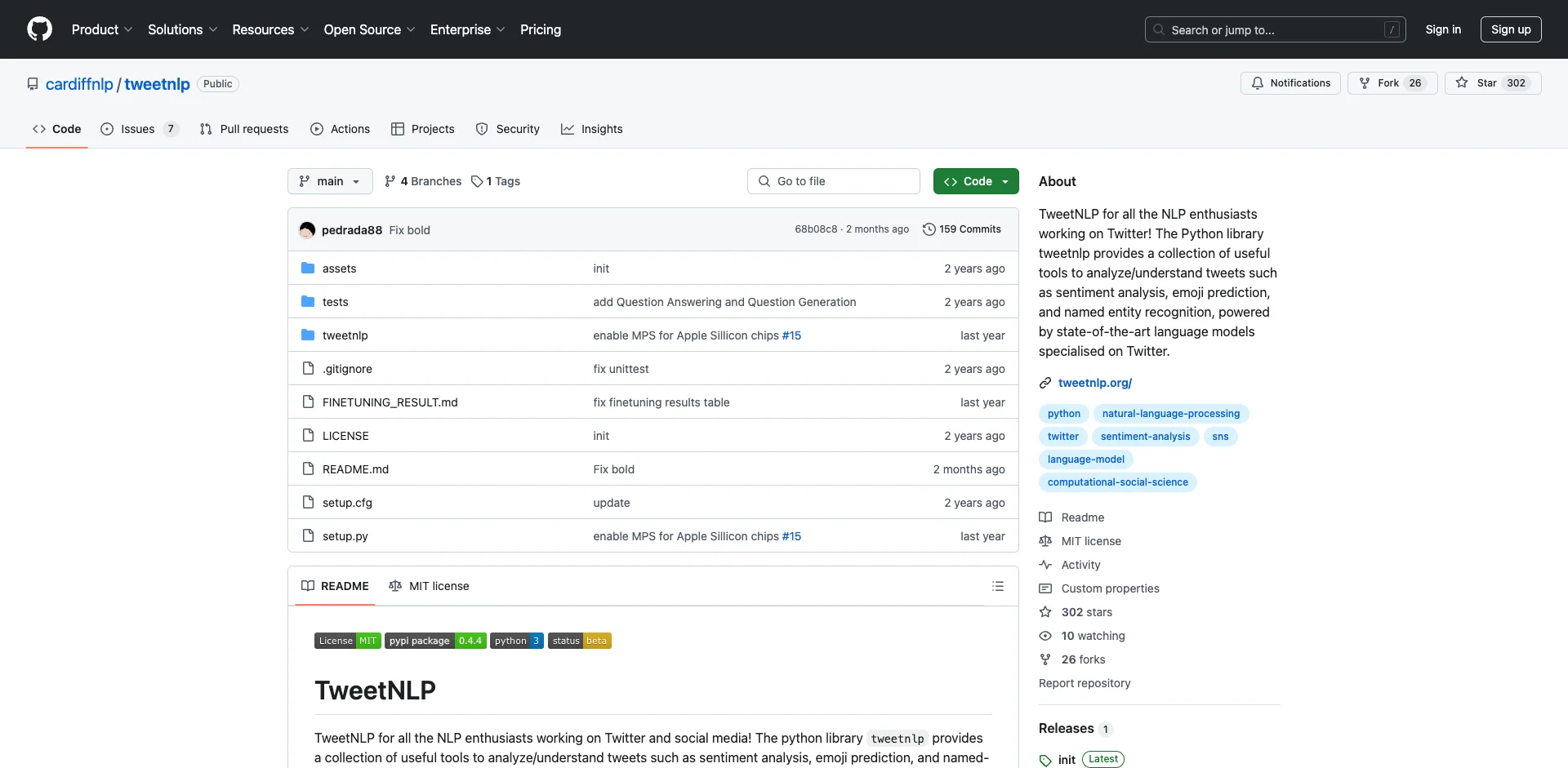View the 159 Commits history

[962, 229]
